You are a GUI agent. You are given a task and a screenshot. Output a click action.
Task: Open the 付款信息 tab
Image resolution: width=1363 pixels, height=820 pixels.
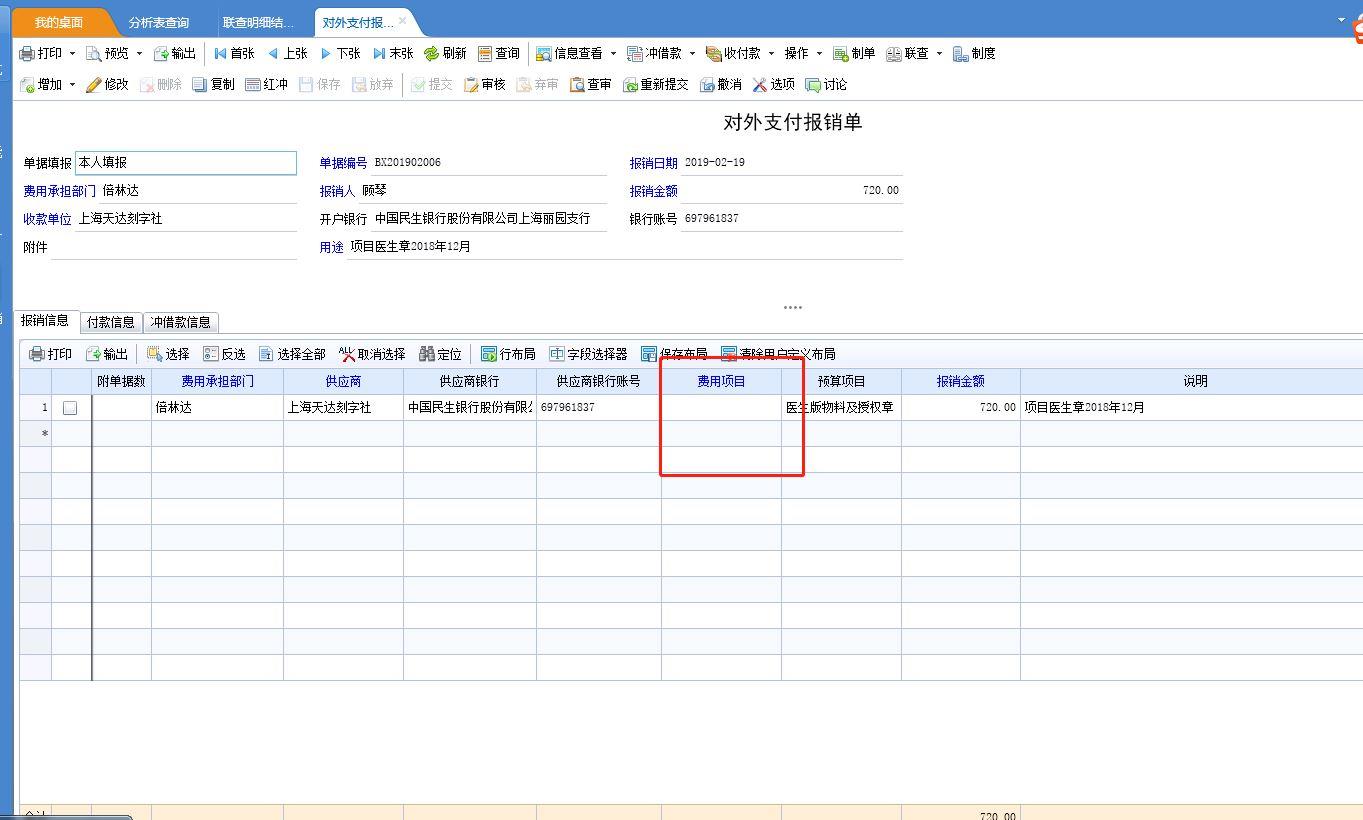click(110, 322)
